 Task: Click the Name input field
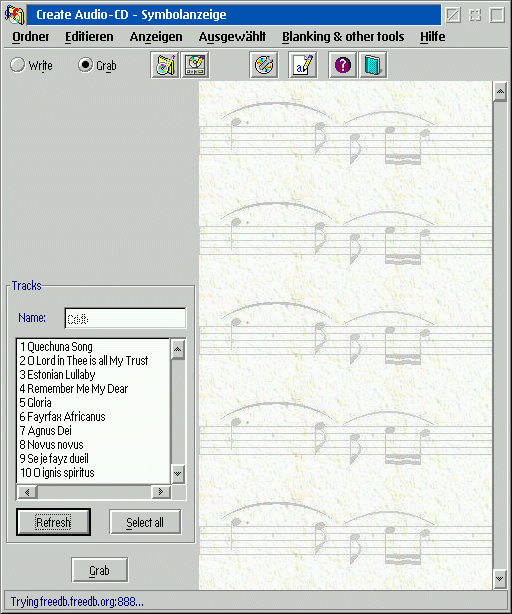125,318
